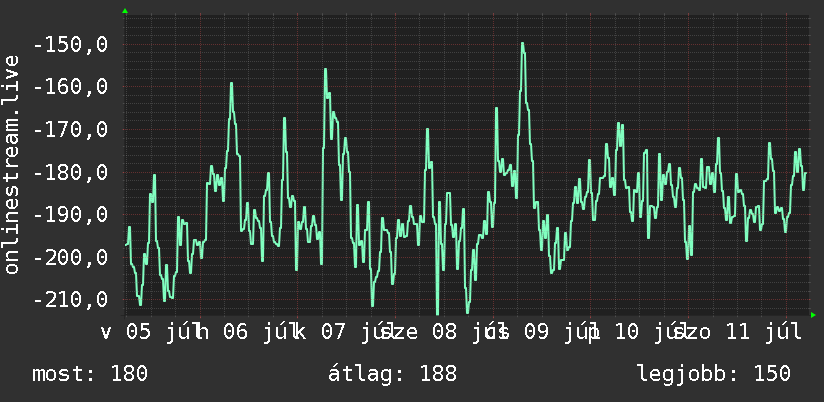Click the 'átlag: 188' average value text
The image size is (824, 402).
pos(393,374)
